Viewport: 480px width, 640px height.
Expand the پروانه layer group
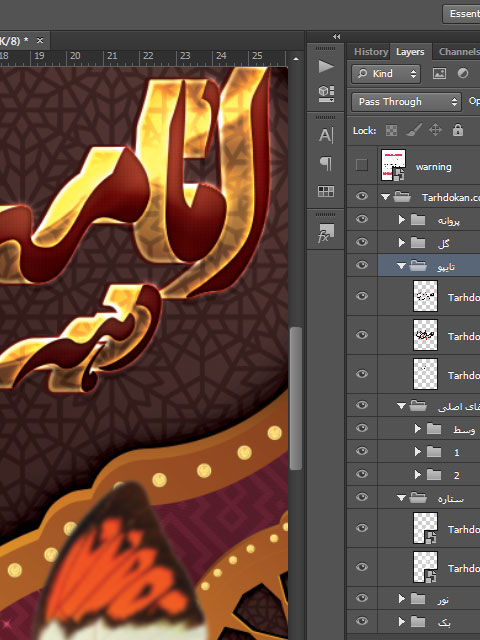coord(402,220)
